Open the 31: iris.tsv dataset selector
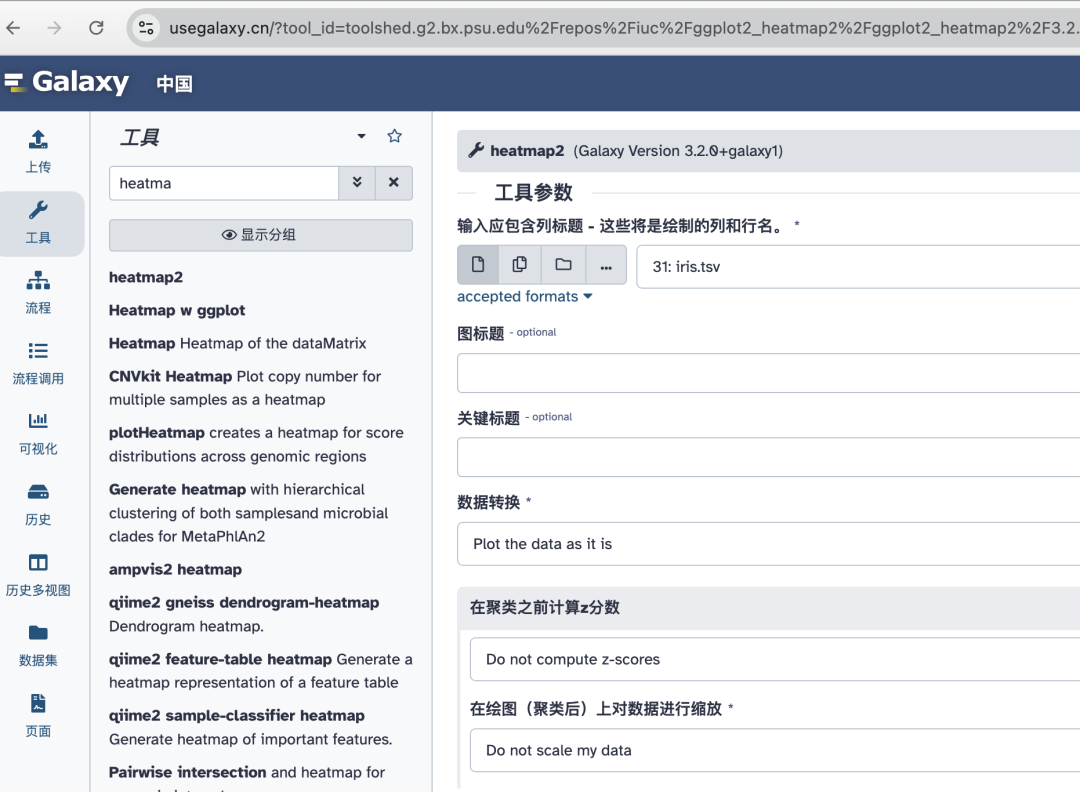1080x792 pixels. click(x=858, y=267)
